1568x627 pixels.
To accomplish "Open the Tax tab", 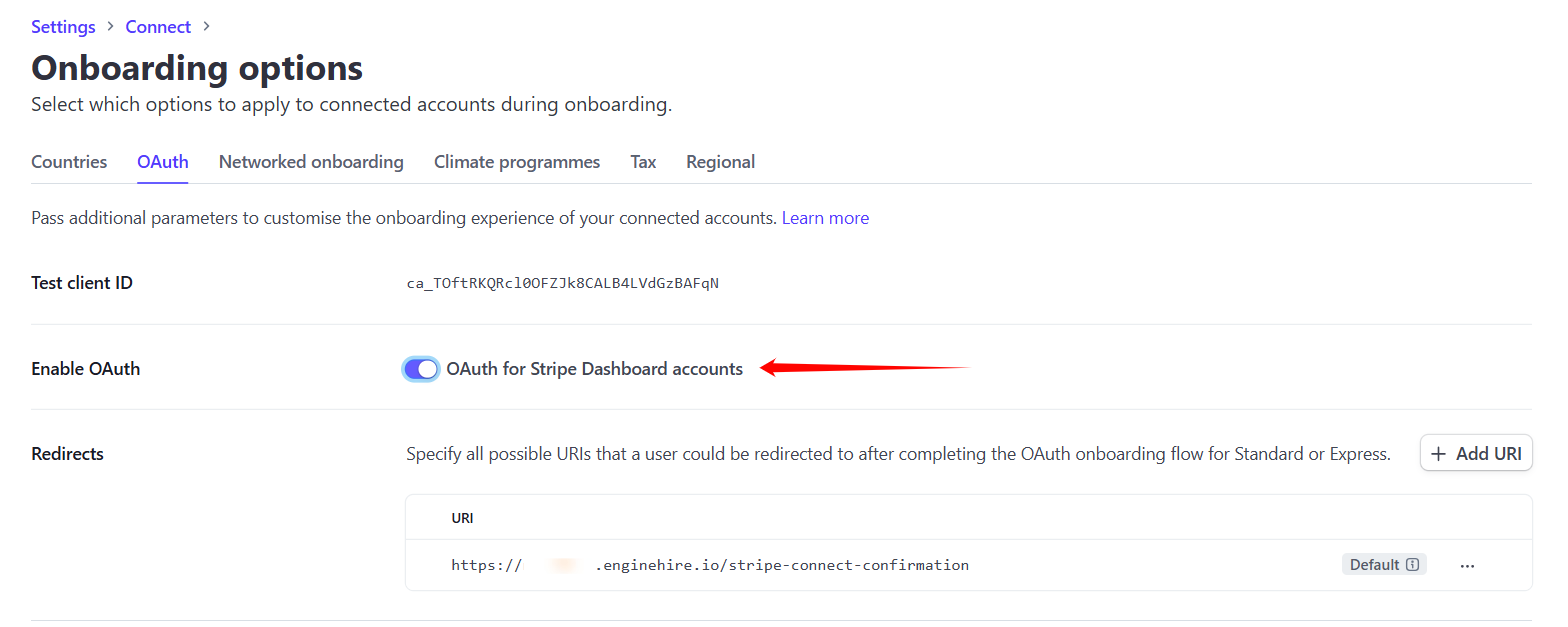I will (x=643, y=162).
